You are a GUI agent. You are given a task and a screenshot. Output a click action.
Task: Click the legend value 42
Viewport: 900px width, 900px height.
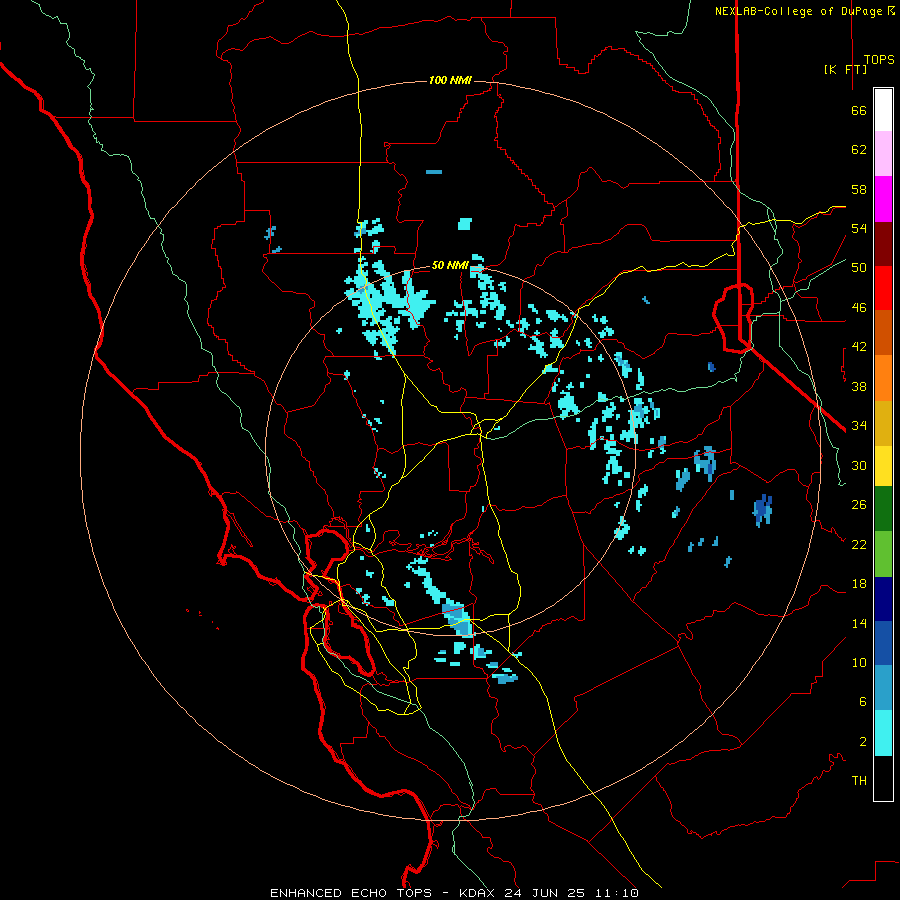(x=859, y=347)
